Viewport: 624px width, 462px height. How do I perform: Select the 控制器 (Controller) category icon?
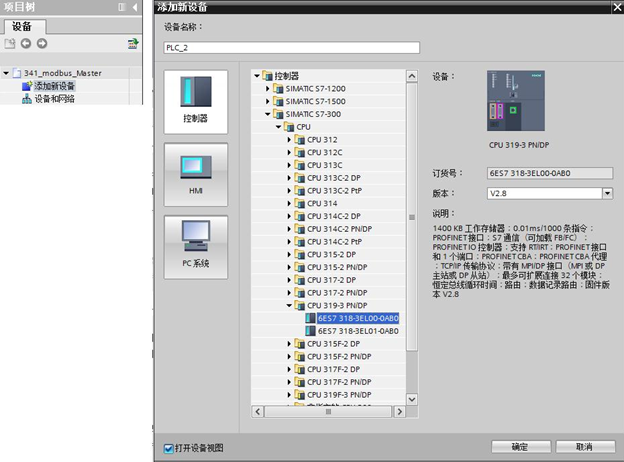tap(195, 102)
